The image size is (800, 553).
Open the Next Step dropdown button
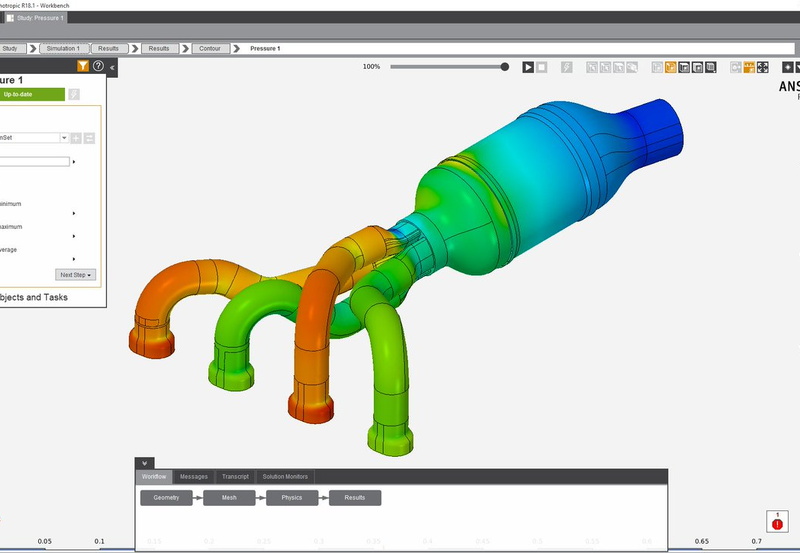[x=76, y=274]
